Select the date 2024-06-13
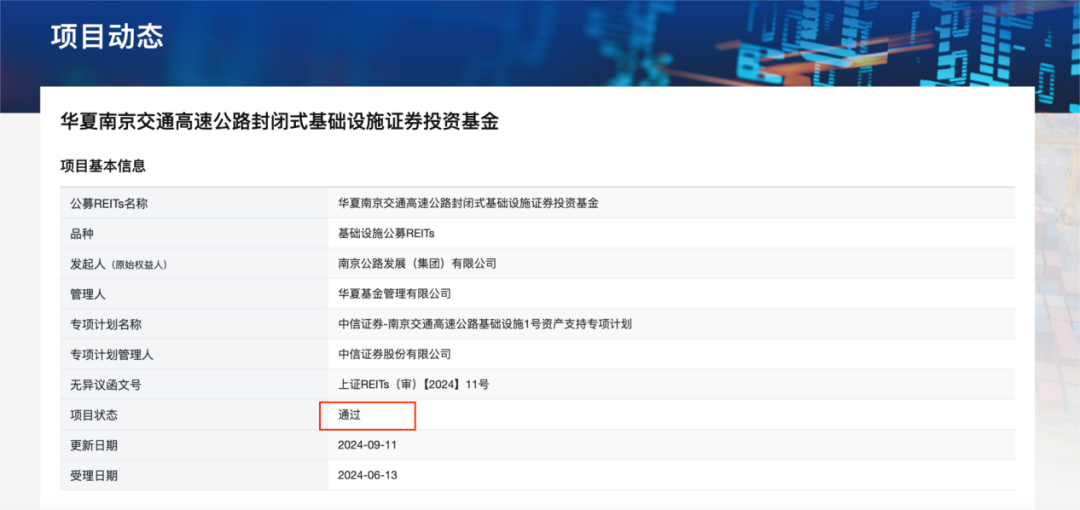 pos(367,476)
